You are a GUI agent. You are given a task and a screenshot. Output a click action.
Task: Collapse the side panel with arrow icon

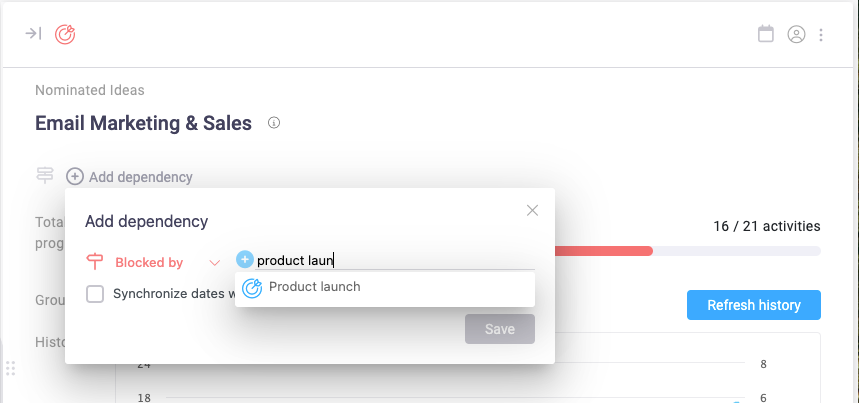(33, 34)
